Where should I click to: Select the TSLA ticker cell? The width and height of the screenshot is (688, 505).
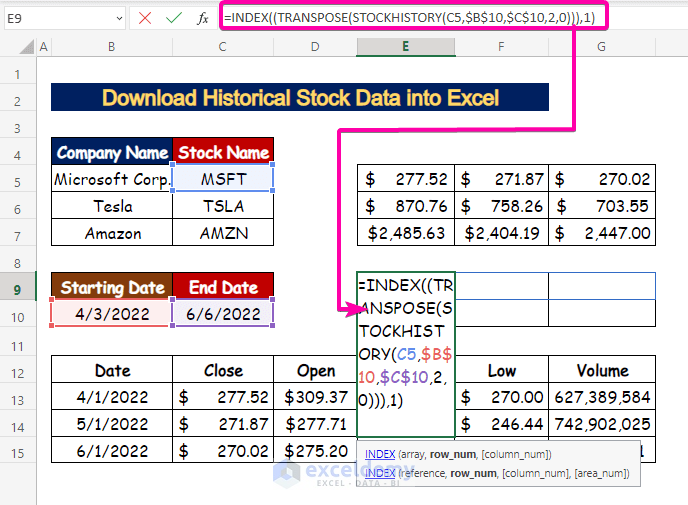pos(223,206)
